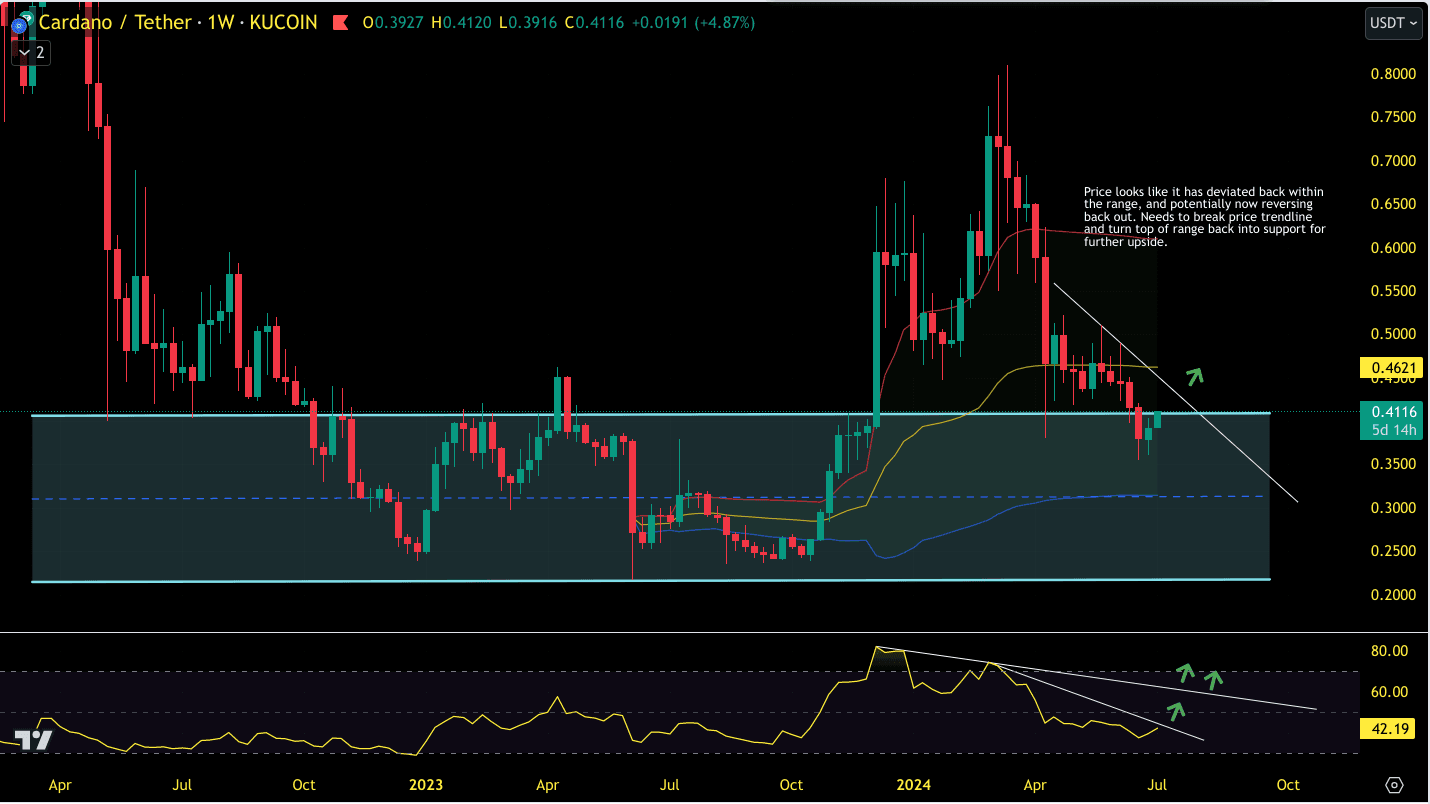
Task: Click 0.6500 on the price axis
Action: (x=1391, y=204)
